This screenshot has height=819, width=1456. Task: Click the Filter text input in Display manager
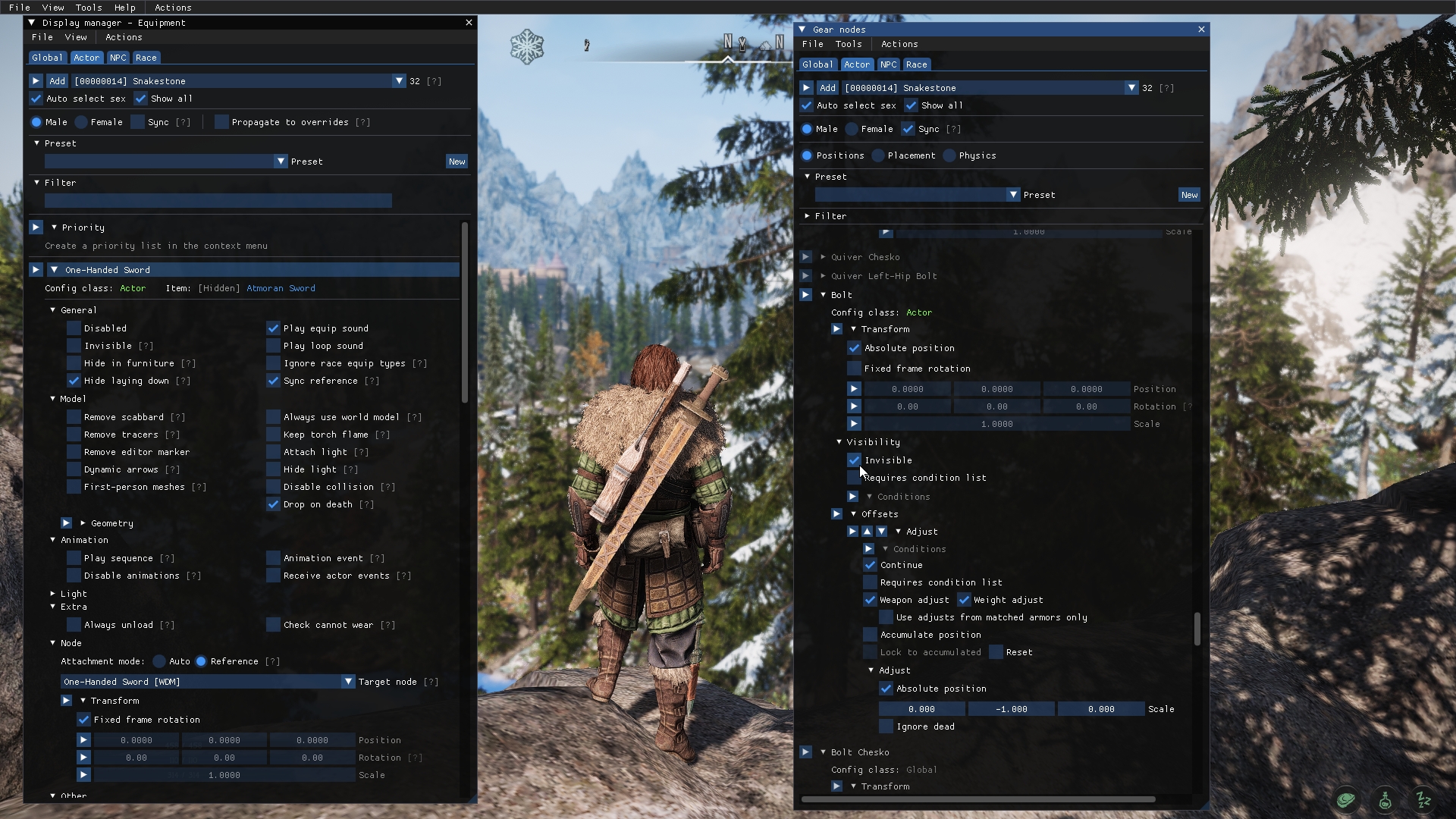click(x=218, y=201)
